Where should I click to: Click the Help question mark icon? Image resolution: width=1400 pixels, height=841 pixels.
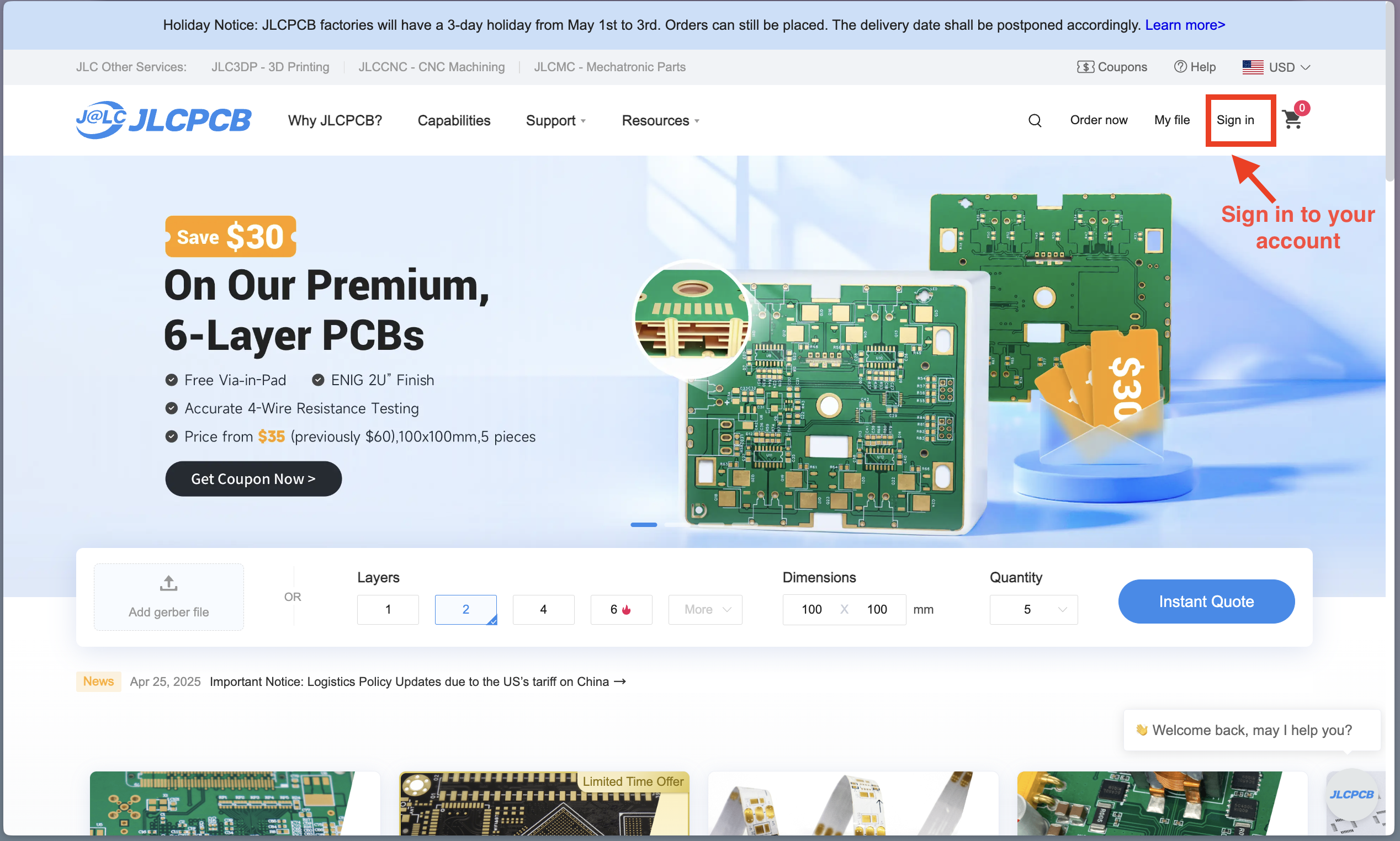pyautogui.click(x=1180, y=66)
